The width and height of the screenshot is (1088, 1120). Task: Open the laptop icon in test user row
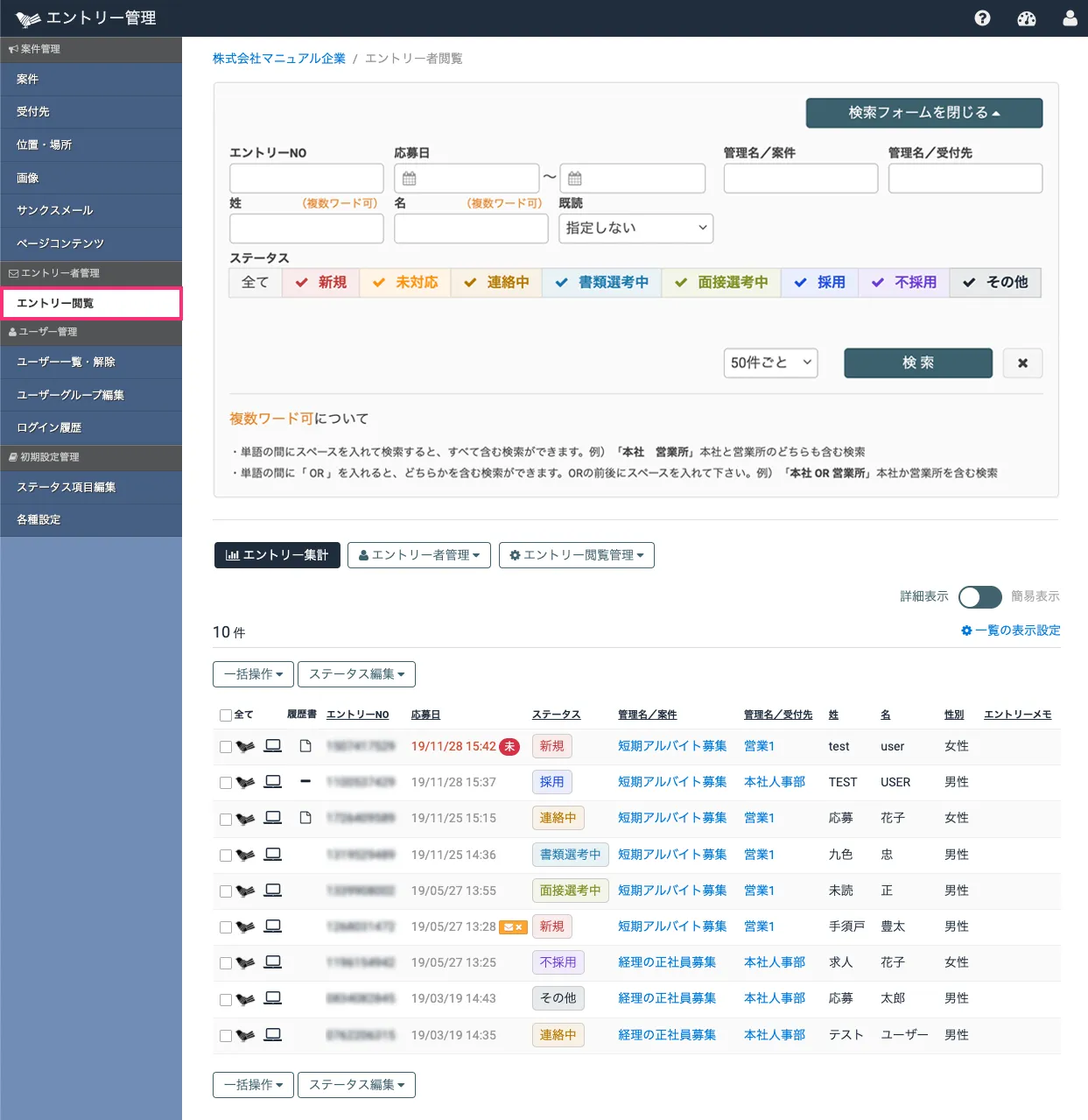tap(273, 746)
